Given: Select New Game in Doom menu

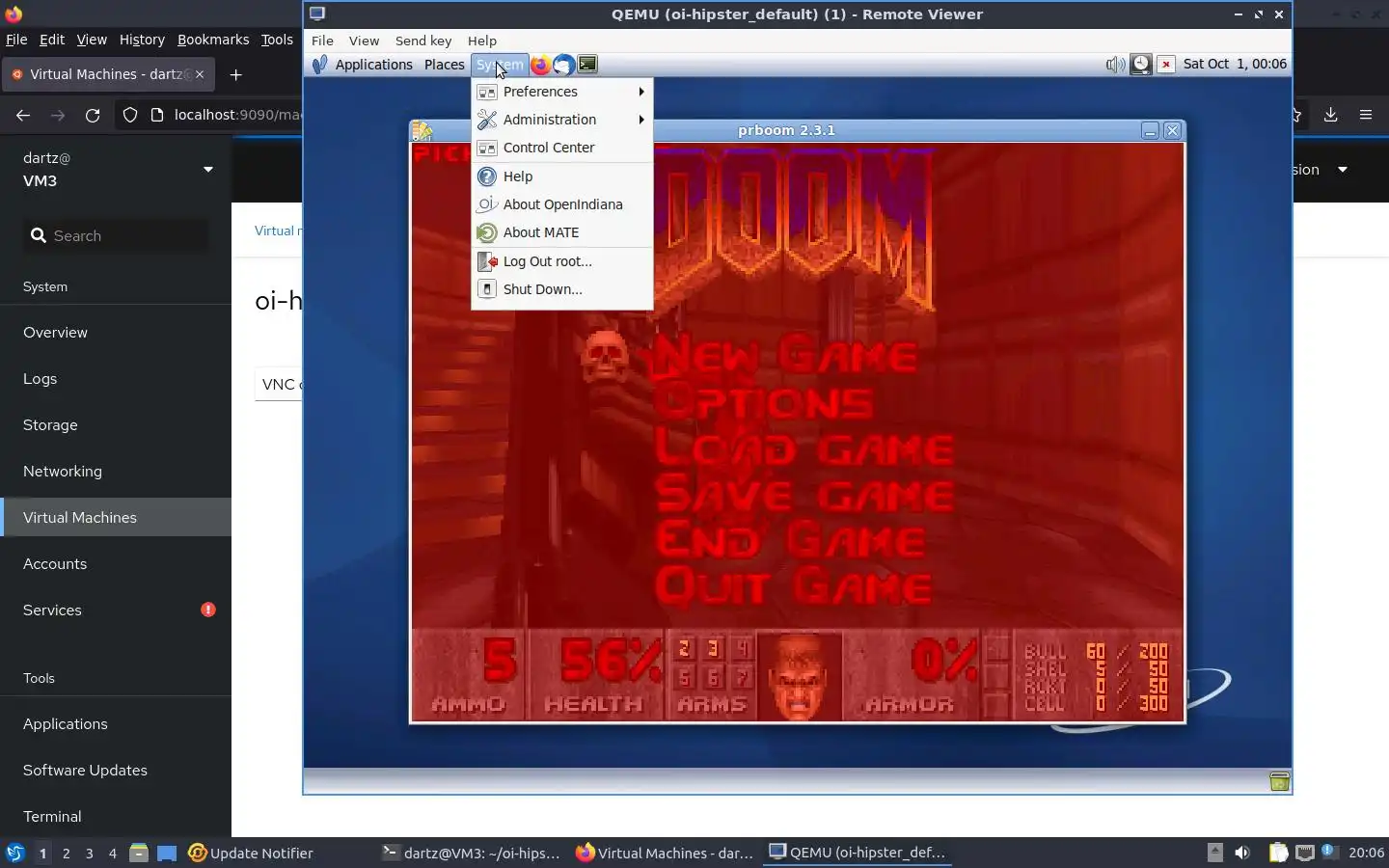Looking at the screenshot, I should click(x=785, y=356).
